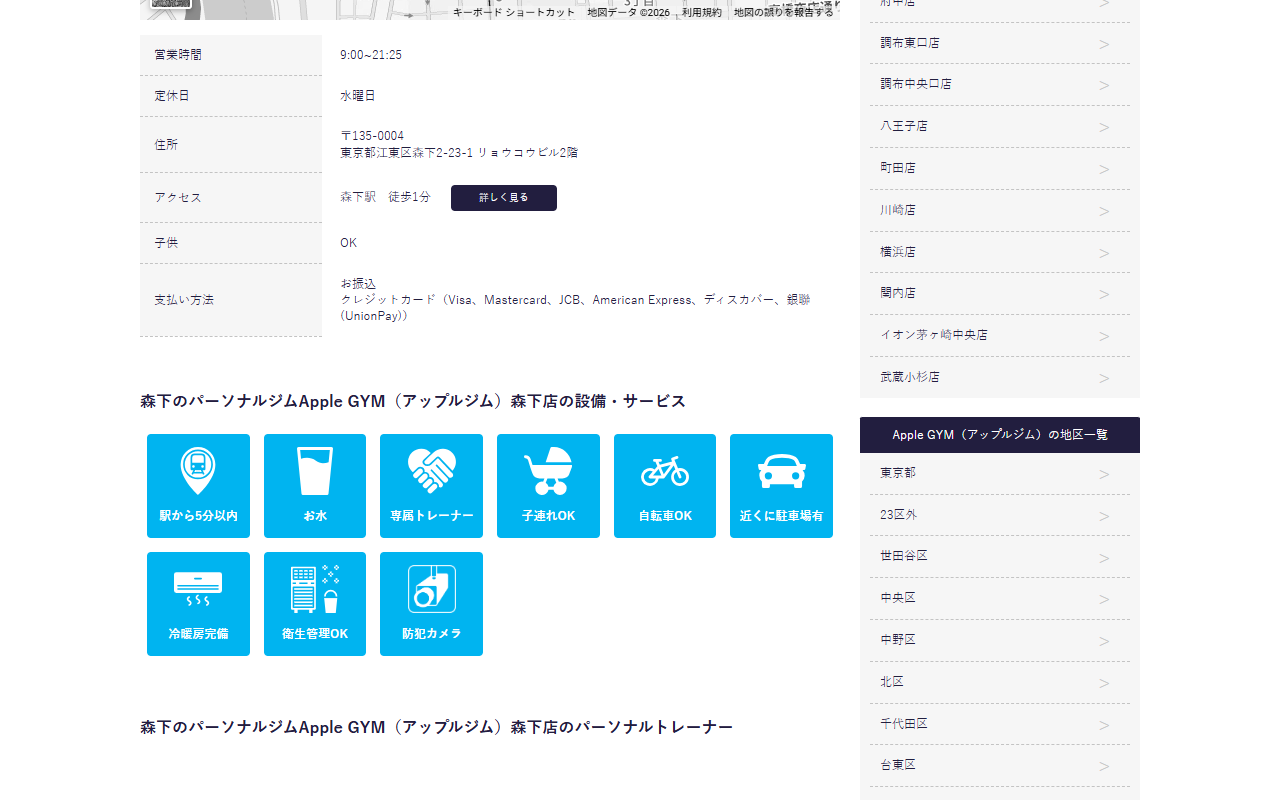Open the 中央区 area link
The width and height of the screenshot is (1280, 800).
[1000, 598]
